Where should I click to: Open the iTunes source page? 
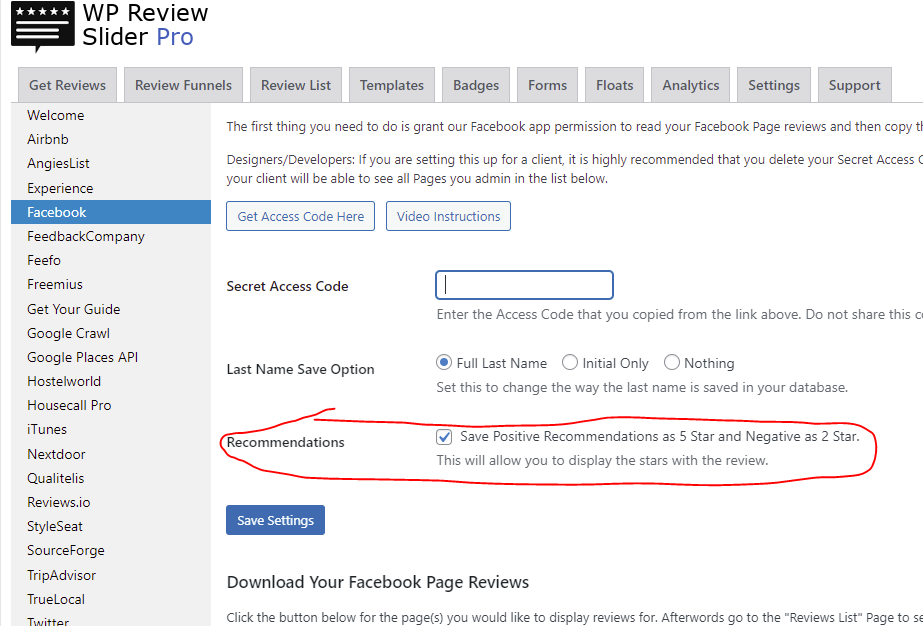pos(111,430)
